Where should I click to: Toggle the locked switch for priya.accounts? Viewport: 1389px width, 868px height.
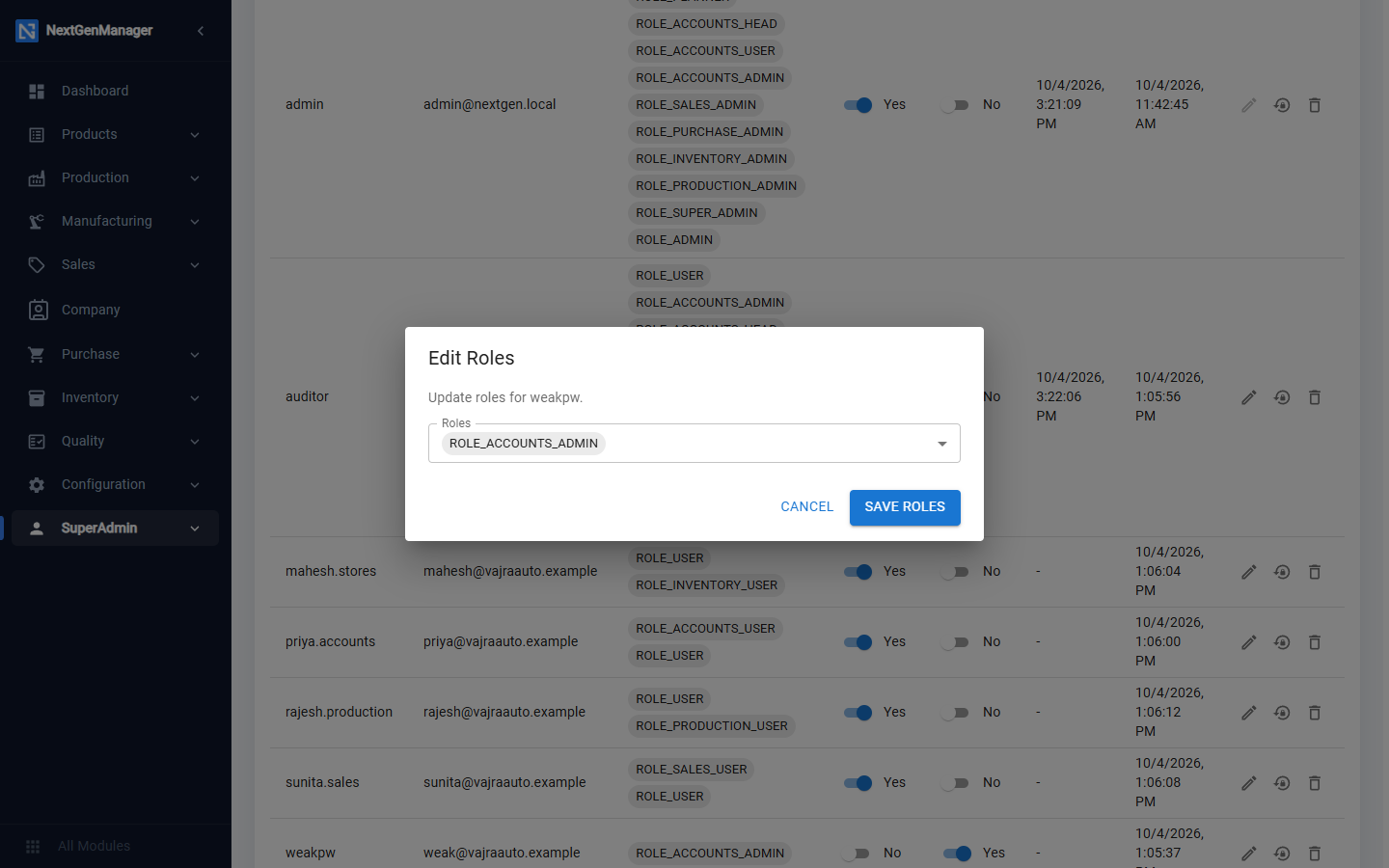pos(955,642)
